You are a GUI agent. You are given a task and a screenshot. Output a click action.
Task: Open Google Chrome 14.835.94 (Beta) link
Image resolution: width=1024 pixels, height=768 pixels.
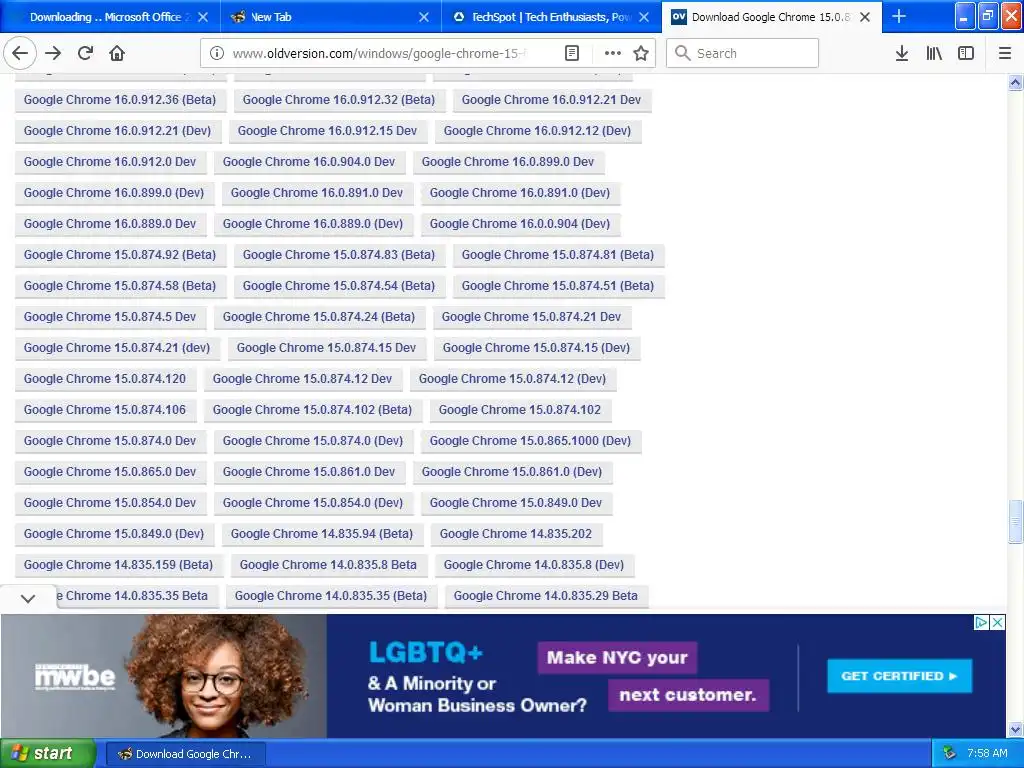322,534
